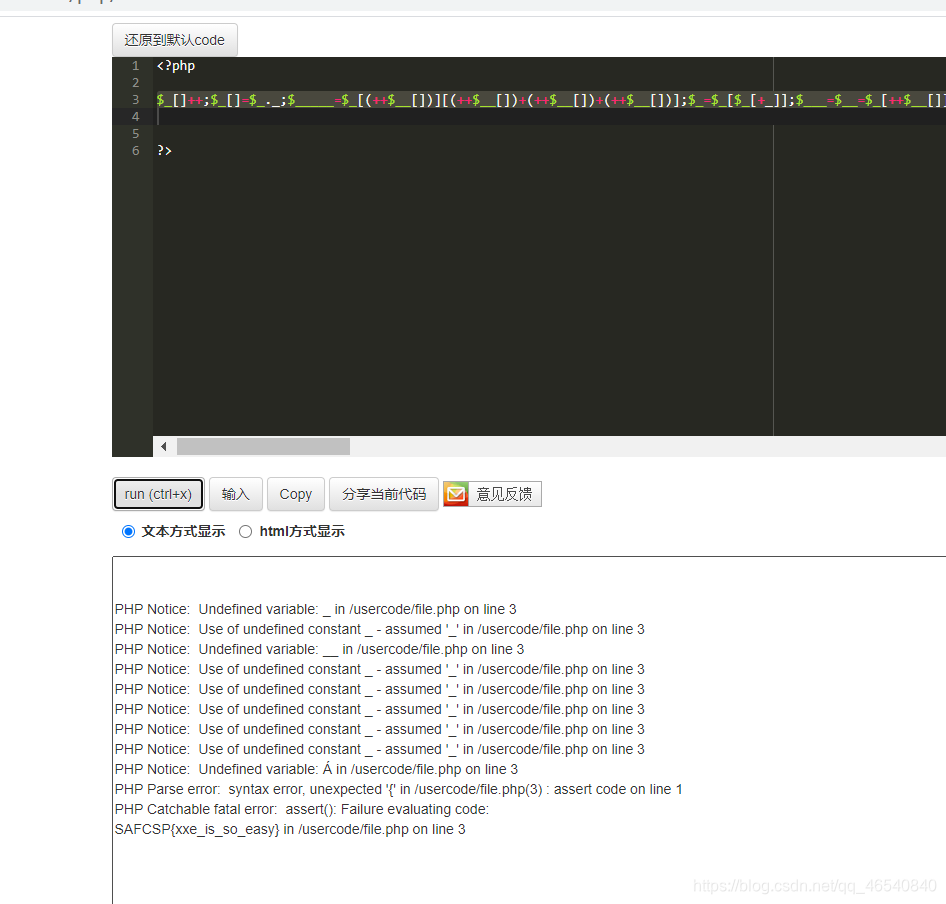Place cursor on the <?php line
This screenshot has width=946, height=904.
[x=176, y=66]
